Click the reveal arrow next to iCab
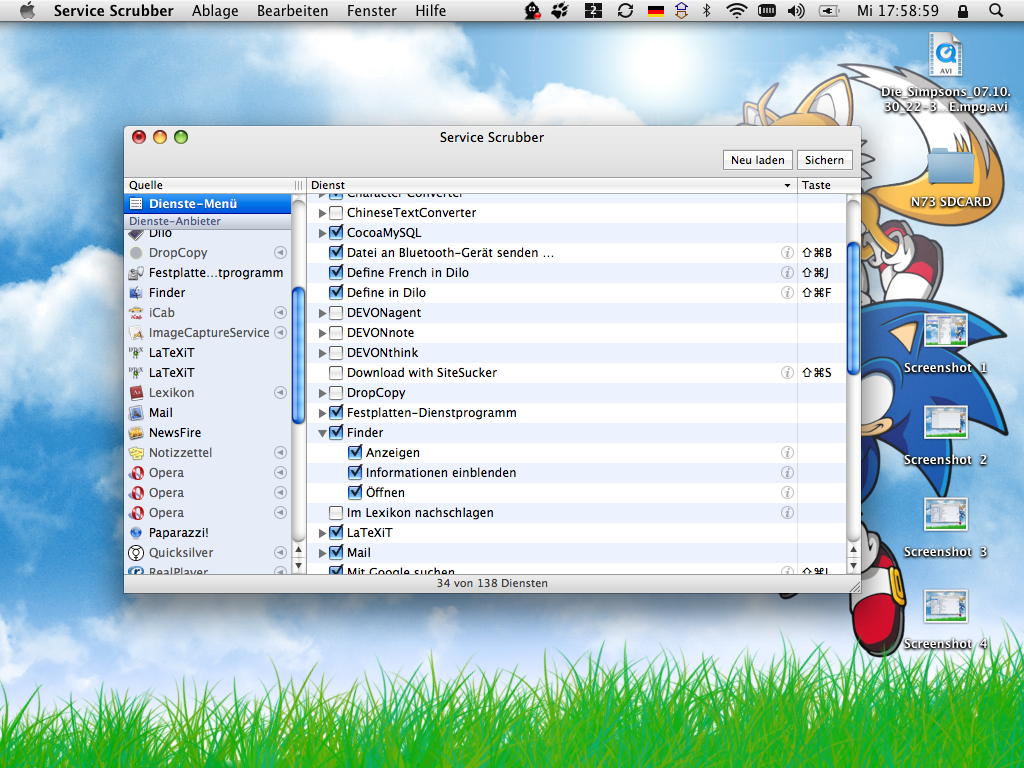Image resolution: width=1024 pixels, height=768 pixels. pyautogui.click(x=280, y=313)
